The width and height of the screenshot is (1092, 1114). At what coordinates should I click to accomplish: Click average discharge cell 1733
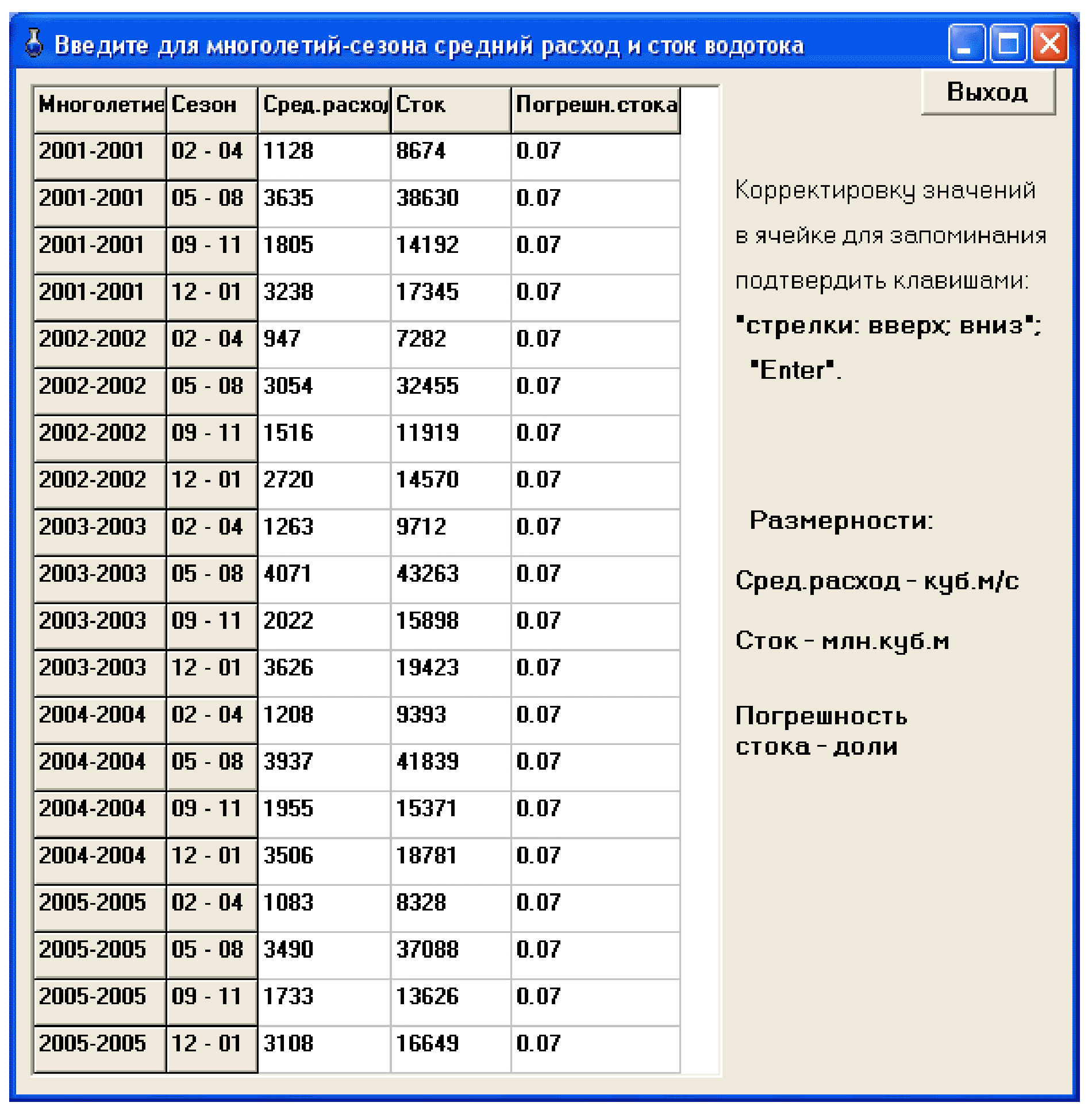coord(324,1002)
